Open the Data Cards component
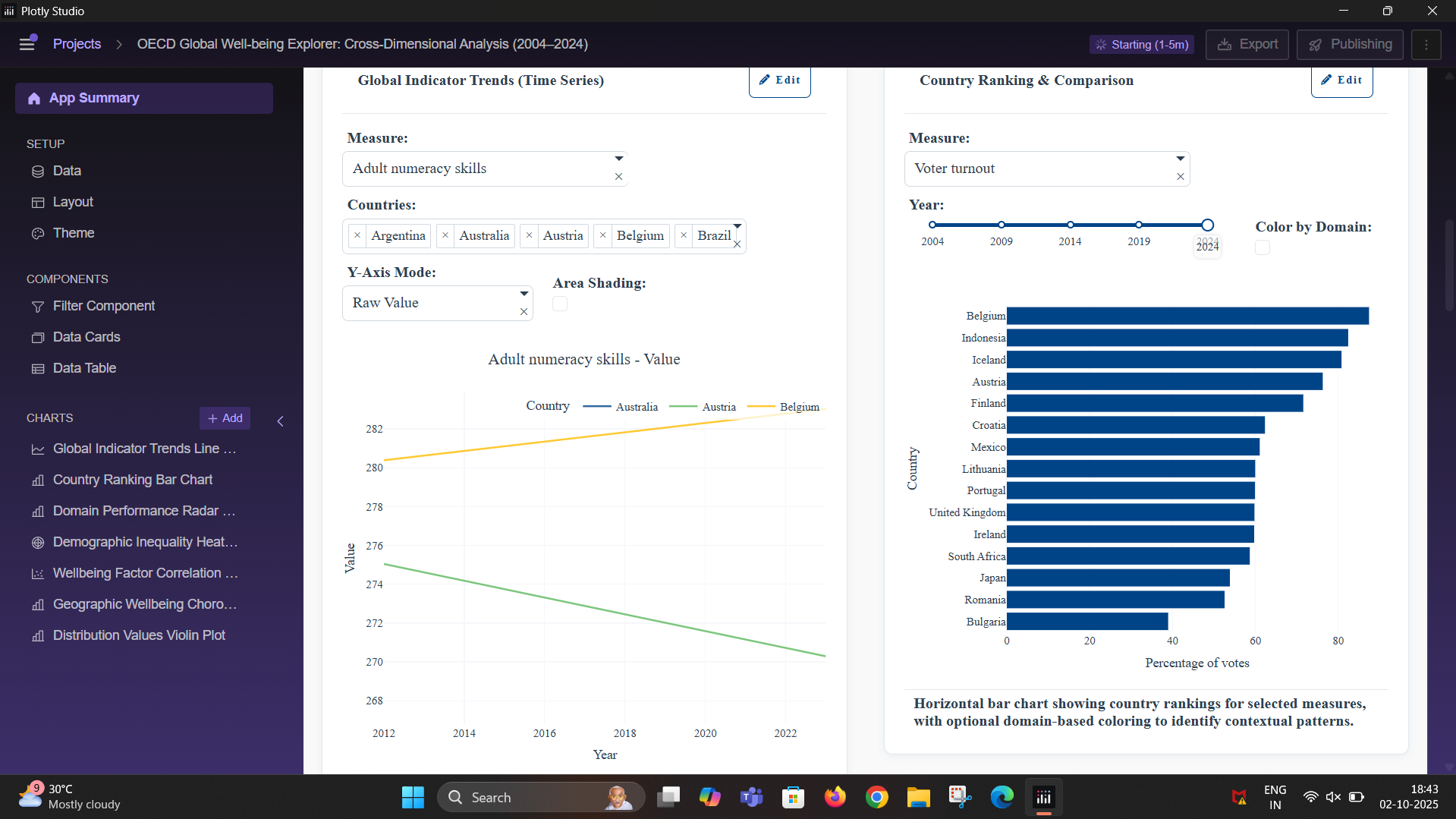Image resolution: width=1456 pixels, height=819 pixels. pyautogui.click(x=86, y=337)
